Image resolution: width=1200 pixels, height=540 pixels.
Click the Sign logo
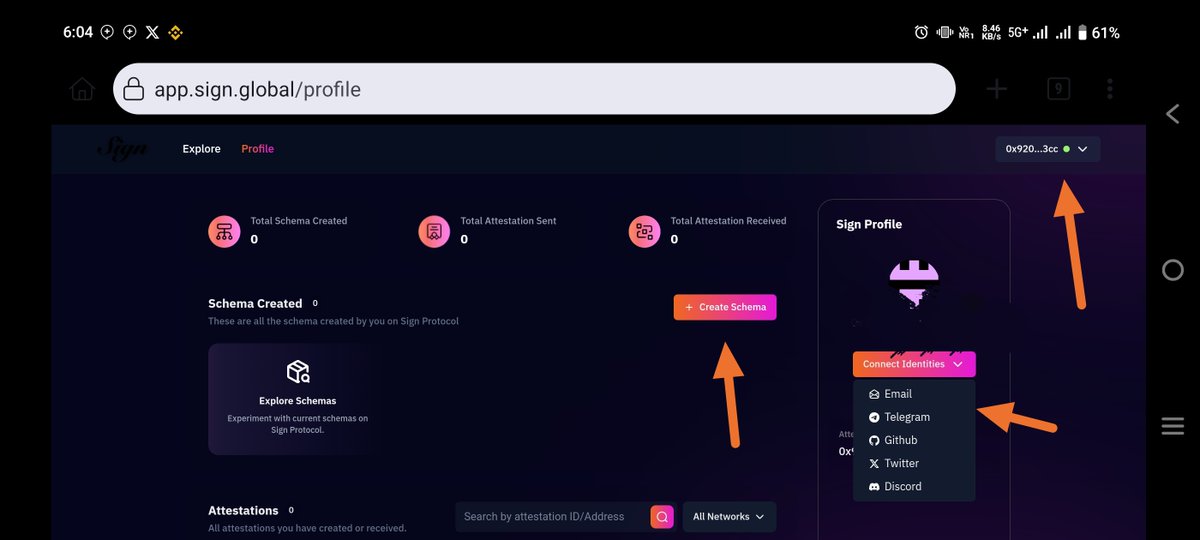click(122, 149)
